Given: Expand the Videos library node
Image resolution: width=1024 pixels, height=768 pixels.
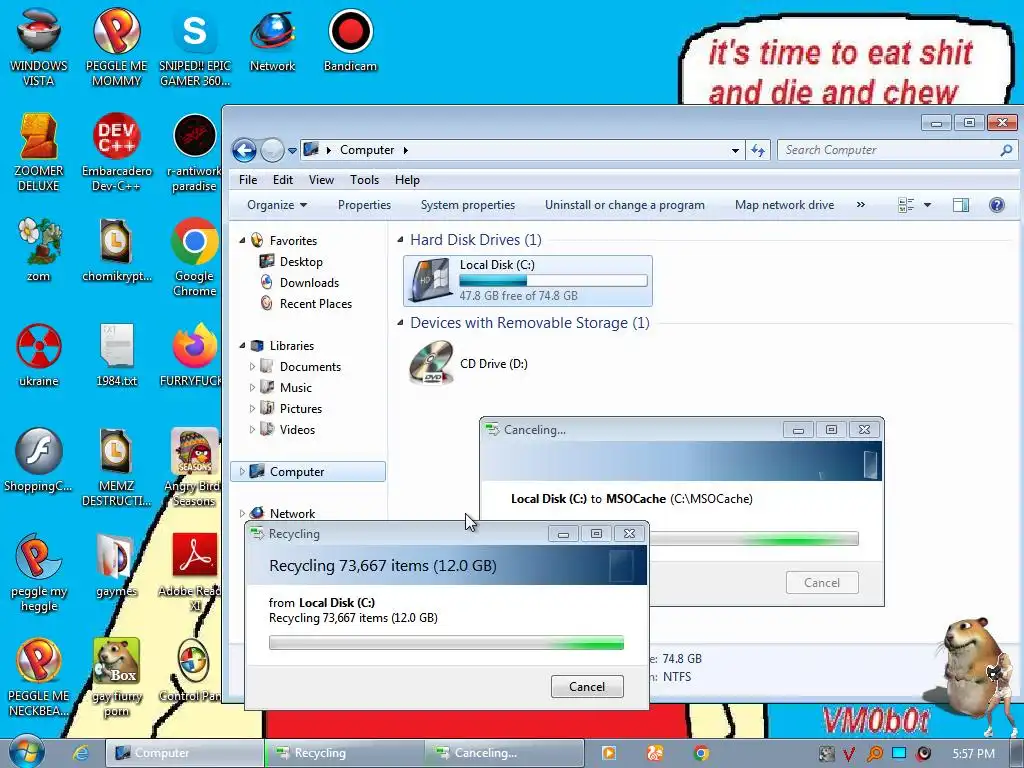Looking at the screenshot, I should click(252, 429).
